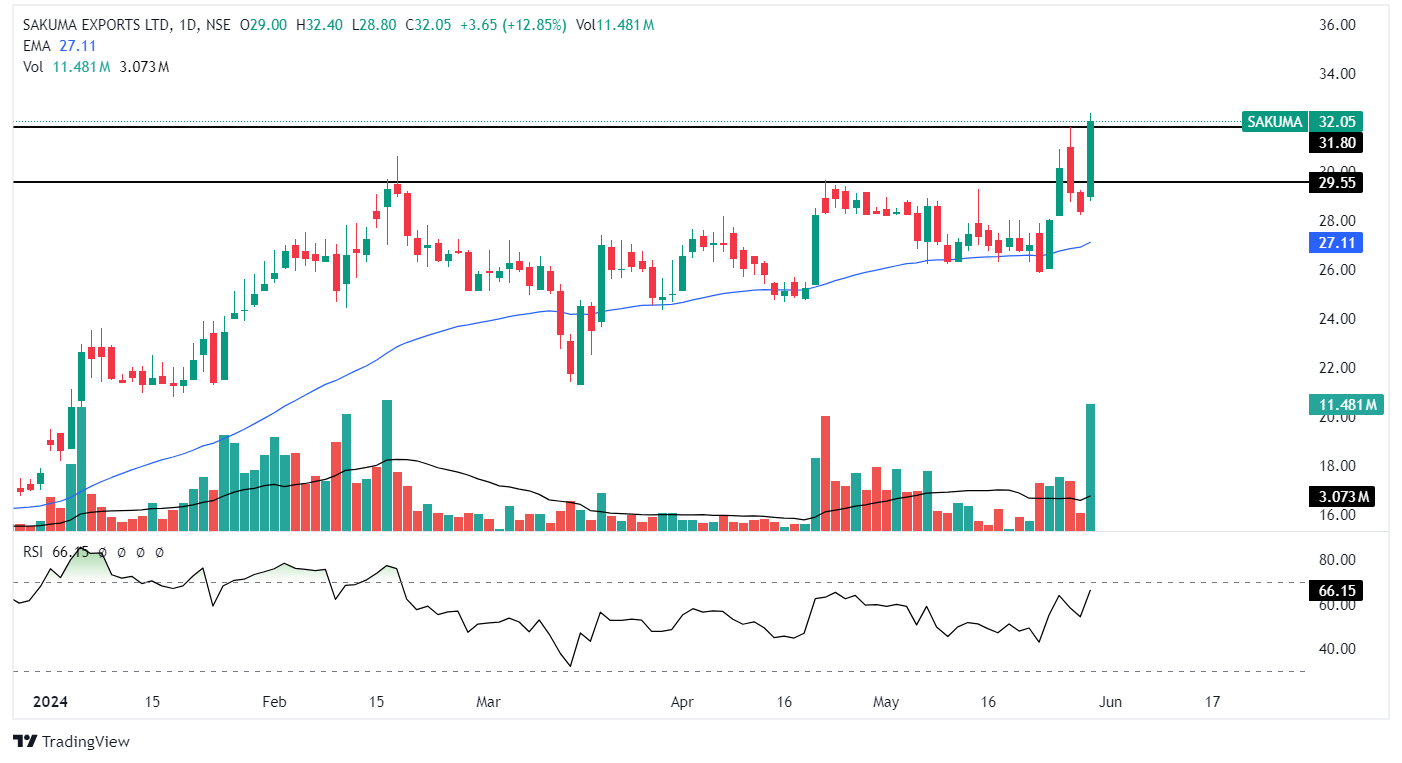
Task: Click the TradingView logo icon
Action: (x=25, y=742)
